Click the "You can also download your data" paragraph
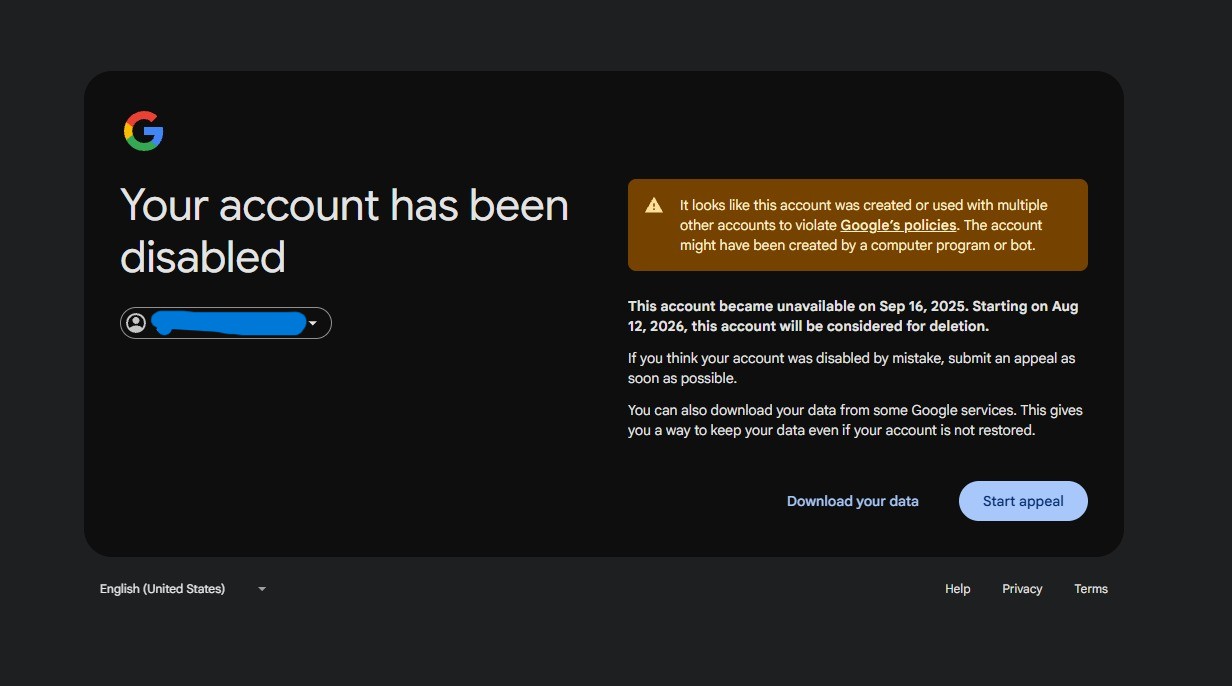Screen dimensions: 1232x686 [x=855, y=420]
